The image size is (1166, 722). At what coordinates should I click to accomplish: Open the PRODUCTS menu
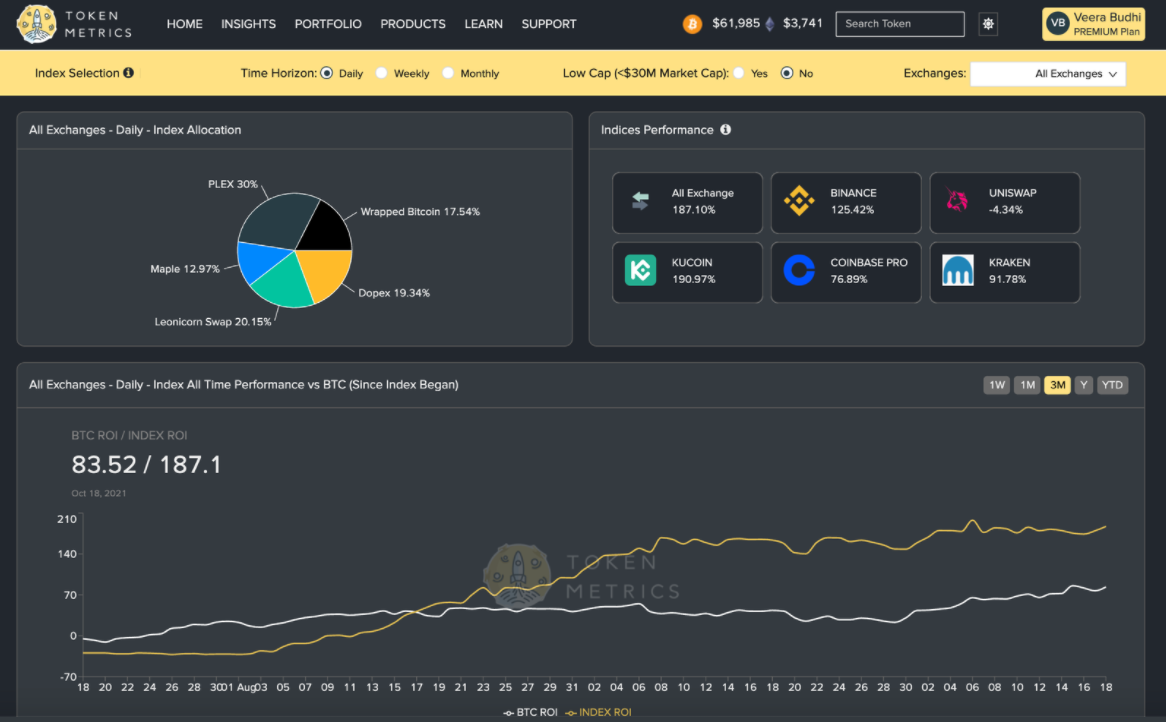pyautogui.click(x=413, y=24)
